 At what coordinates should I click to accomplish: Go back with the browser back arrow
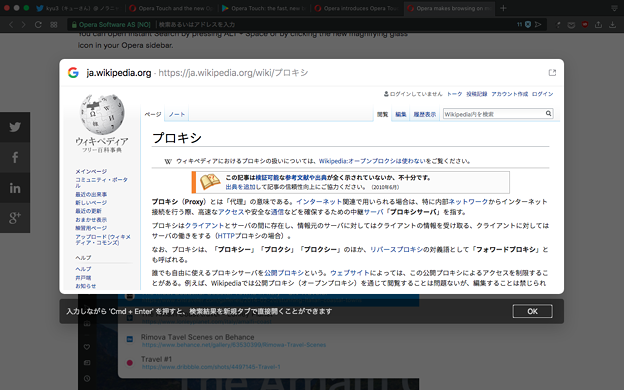click(11, 25)
